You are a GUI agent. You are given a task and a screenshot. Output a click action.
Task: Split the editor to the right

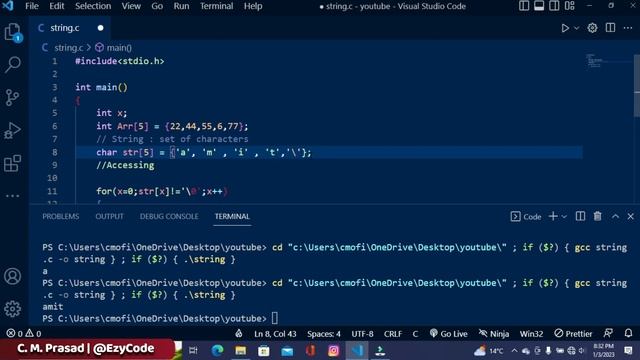click(610, 28)
